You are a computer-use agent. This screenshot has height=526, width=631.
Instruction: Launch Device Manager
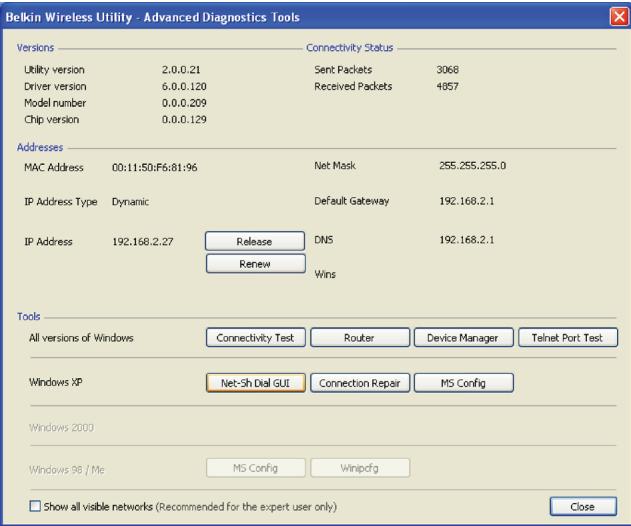pos(463,338)
